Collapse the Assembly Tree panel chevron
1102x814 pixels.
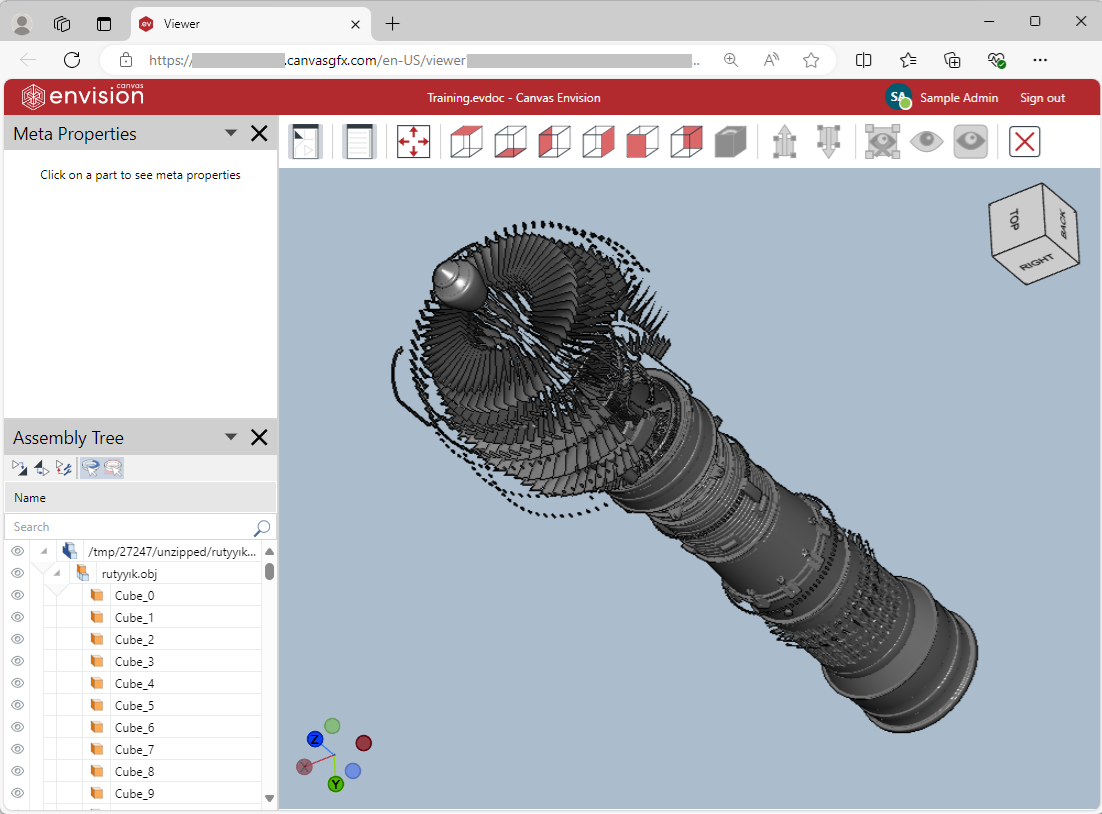click(x=231, y=437)
